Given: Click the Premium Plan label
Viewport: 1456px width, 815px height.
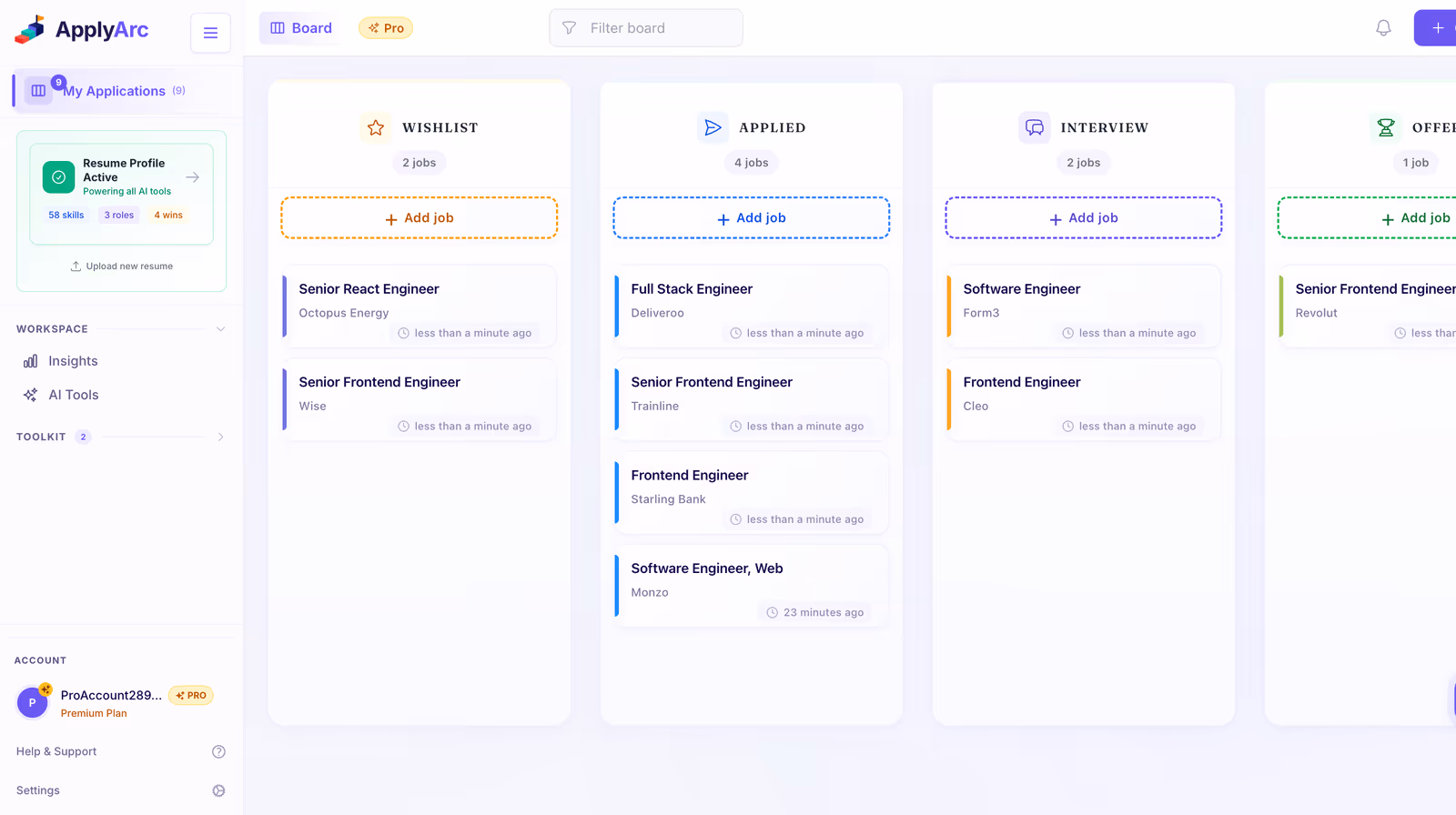Looking at the screenshot, I should (x=94, y=713).
